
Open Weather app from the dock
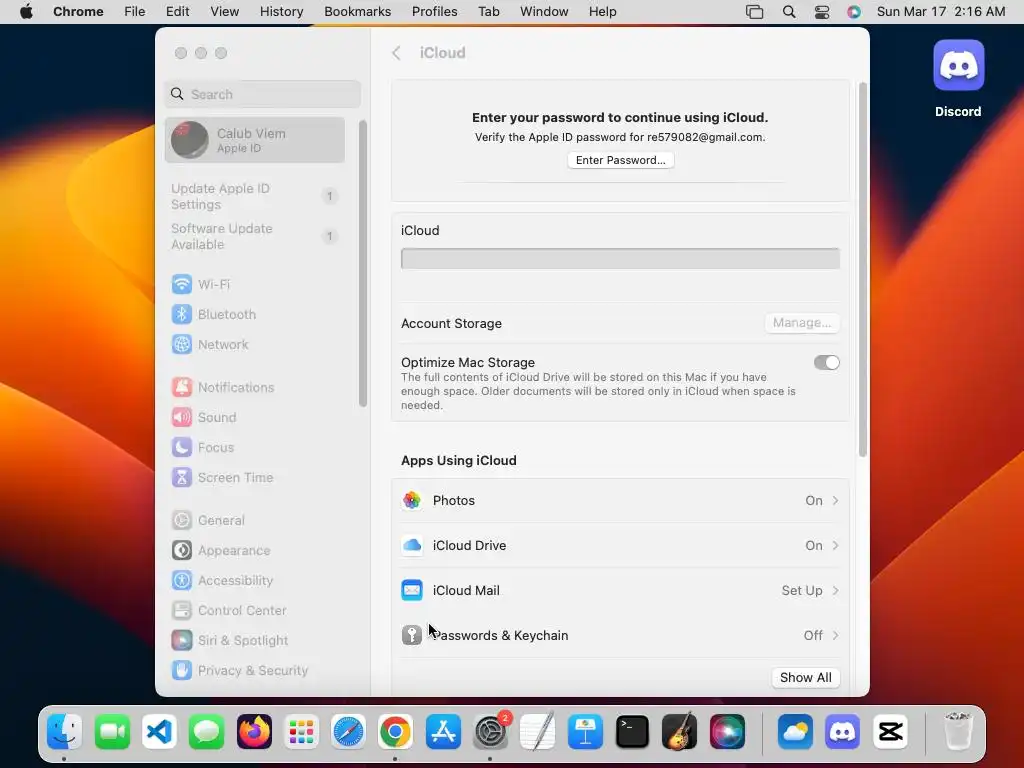tap(795, 731)
